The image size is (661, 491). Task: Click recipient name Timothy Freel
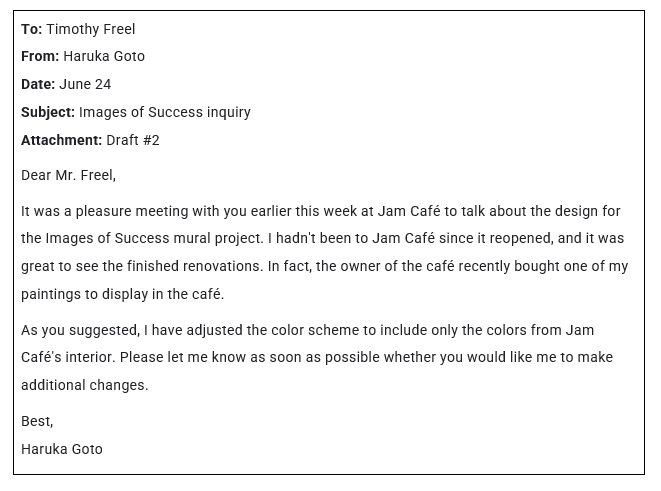point(90,29)
